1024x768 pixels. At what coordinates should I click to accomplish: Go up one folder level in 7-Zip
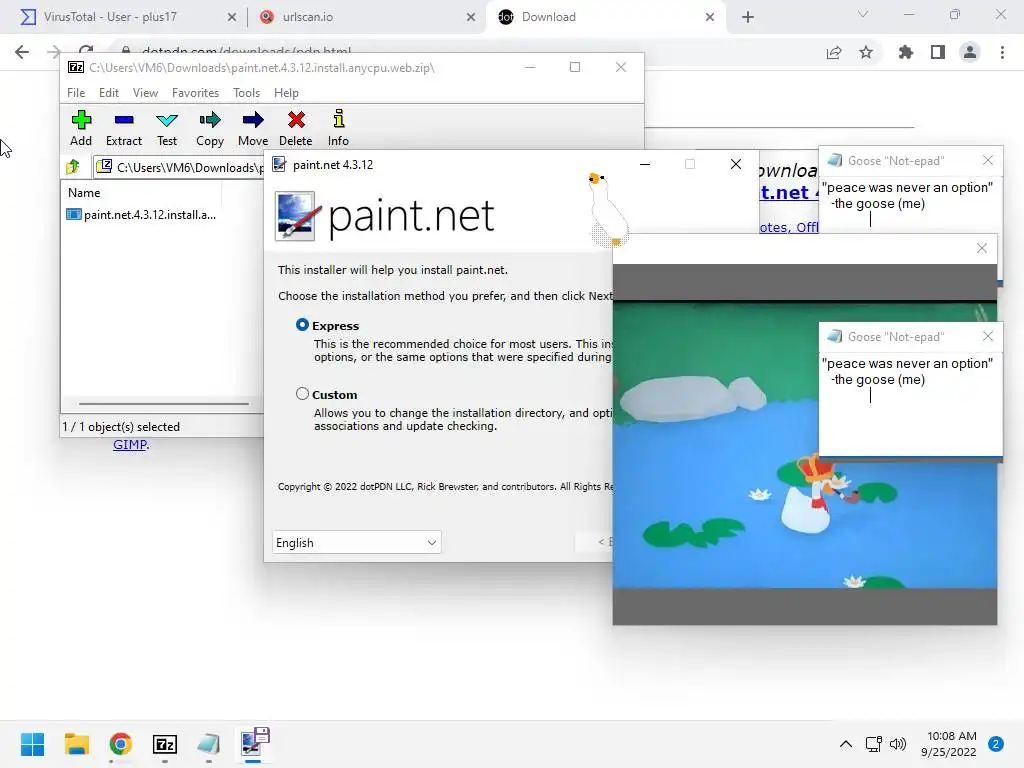[73, 167]
